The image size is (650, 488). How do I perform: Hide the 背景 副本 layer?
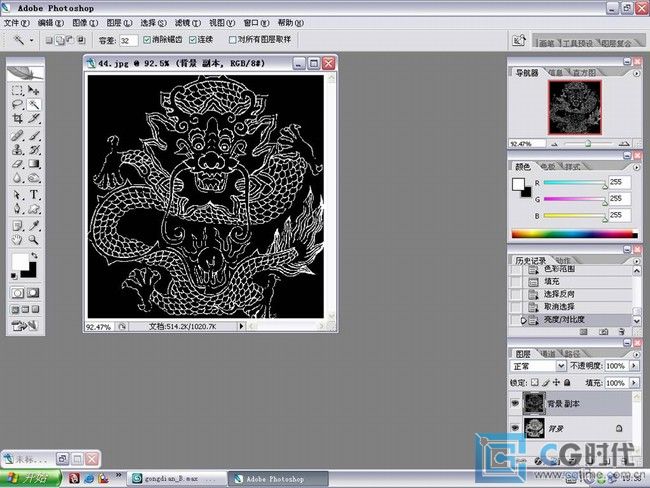(x=515, y=403)
